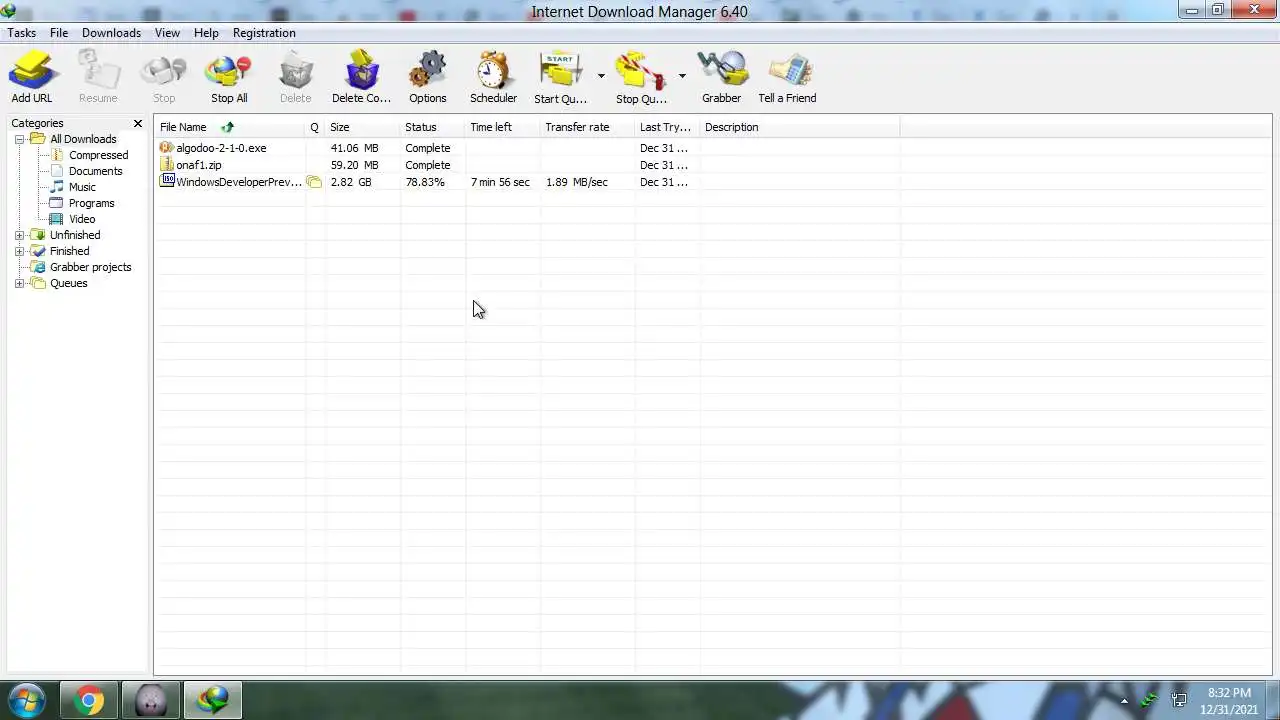1280x720 pixels.
Task: Select the Compressed category
Action: 98,155
